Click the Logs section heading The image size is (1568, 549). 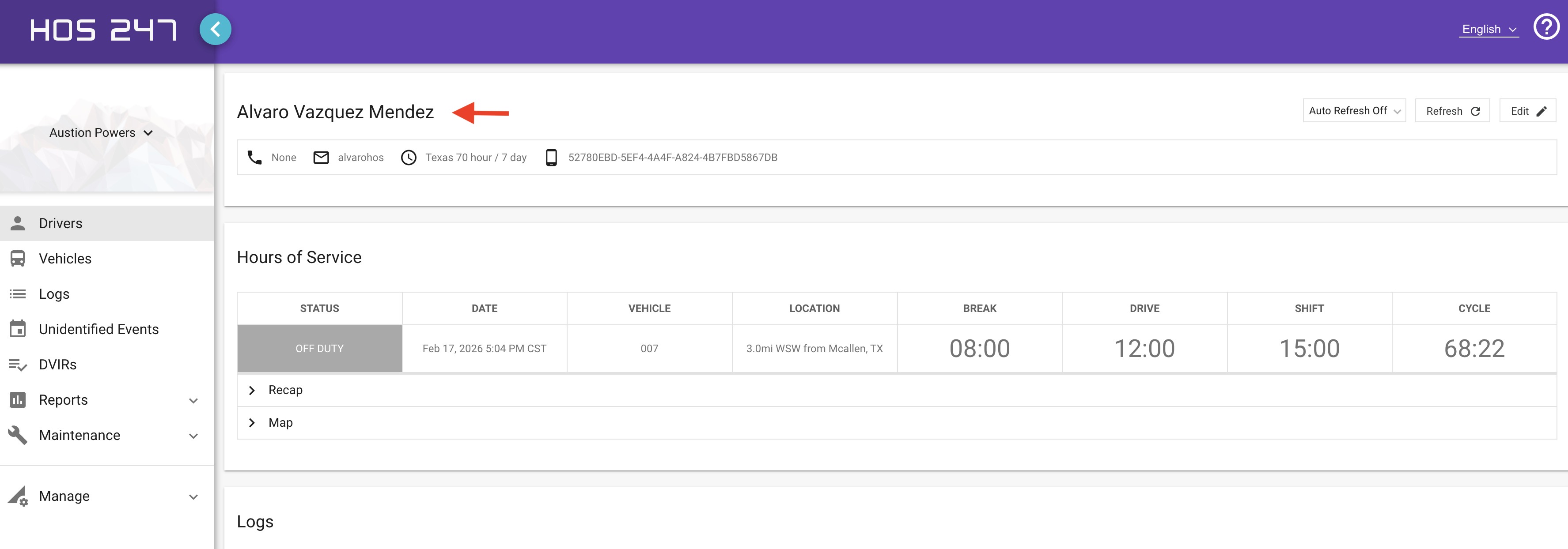pos(255,522)
